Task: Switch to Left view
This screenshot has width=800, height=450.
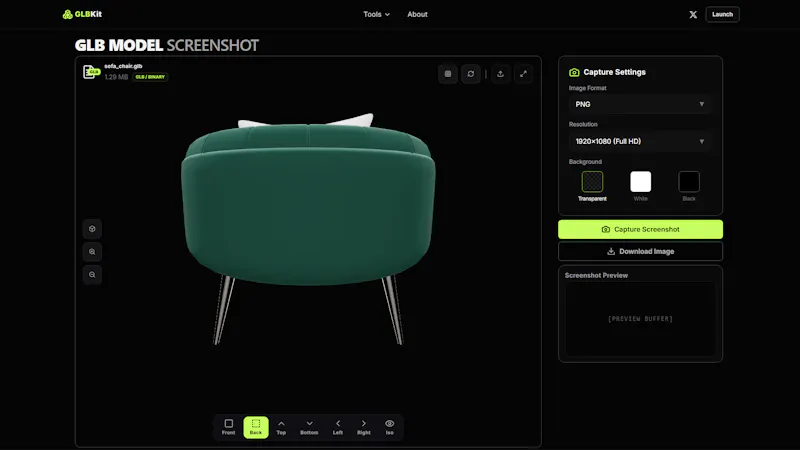Action: tap(338, 427)
